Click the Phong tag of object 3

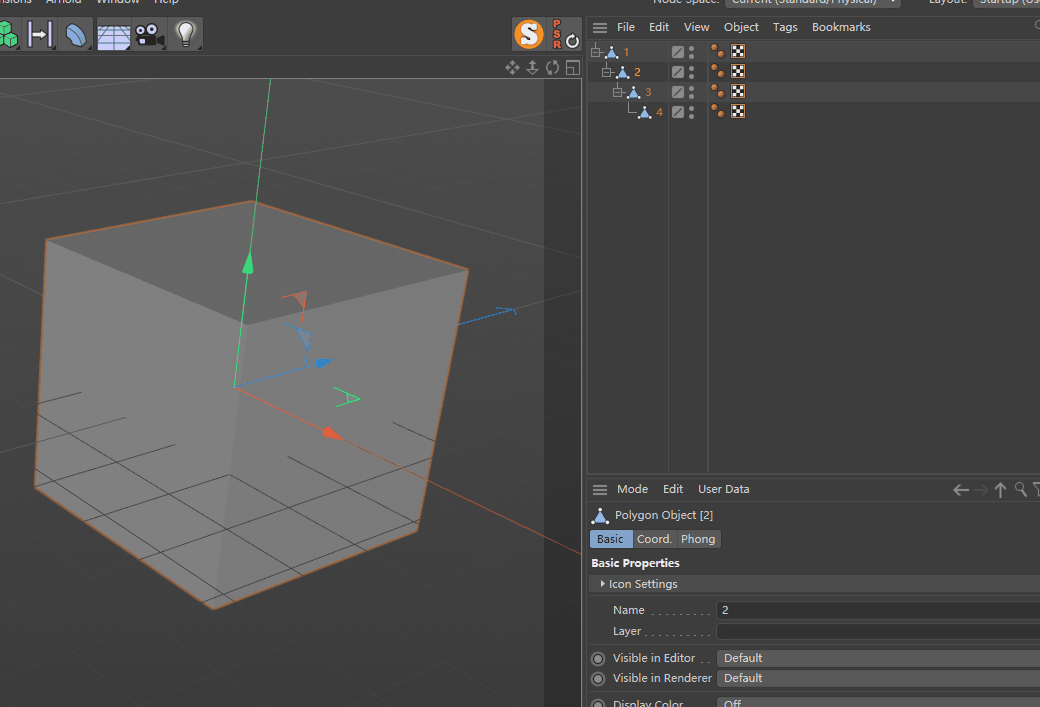tap(718, 91)
